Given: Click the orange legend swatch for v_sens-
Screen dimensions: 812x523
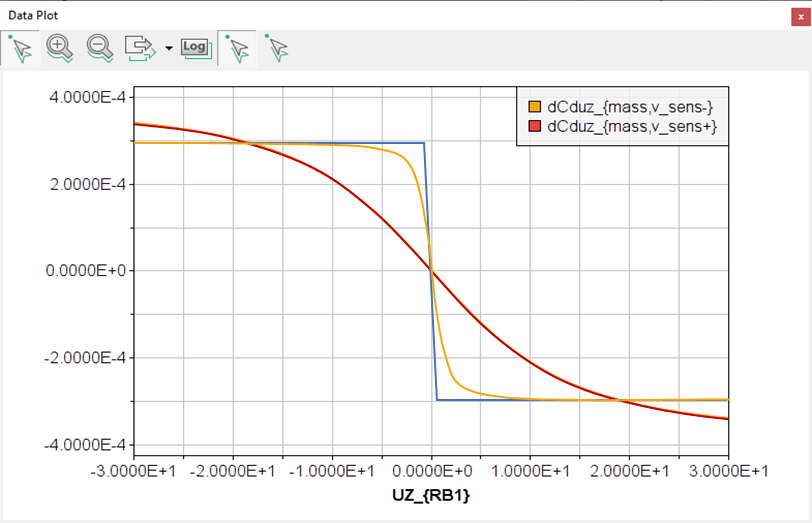Looking at the screenshot, I should coord(534,107).
